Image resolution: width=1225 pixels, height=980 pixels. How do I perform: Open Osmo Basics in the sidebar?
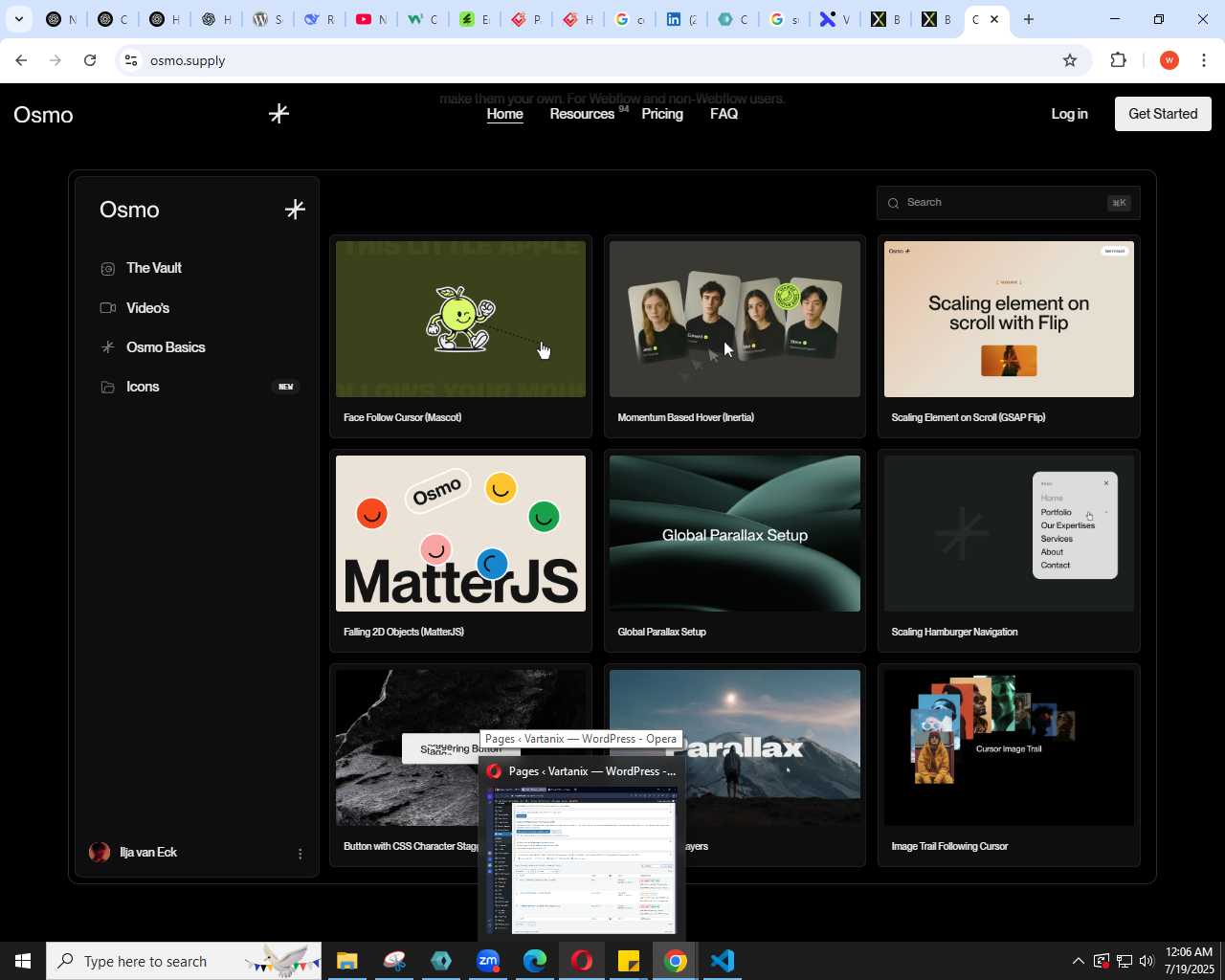[166, 347]
